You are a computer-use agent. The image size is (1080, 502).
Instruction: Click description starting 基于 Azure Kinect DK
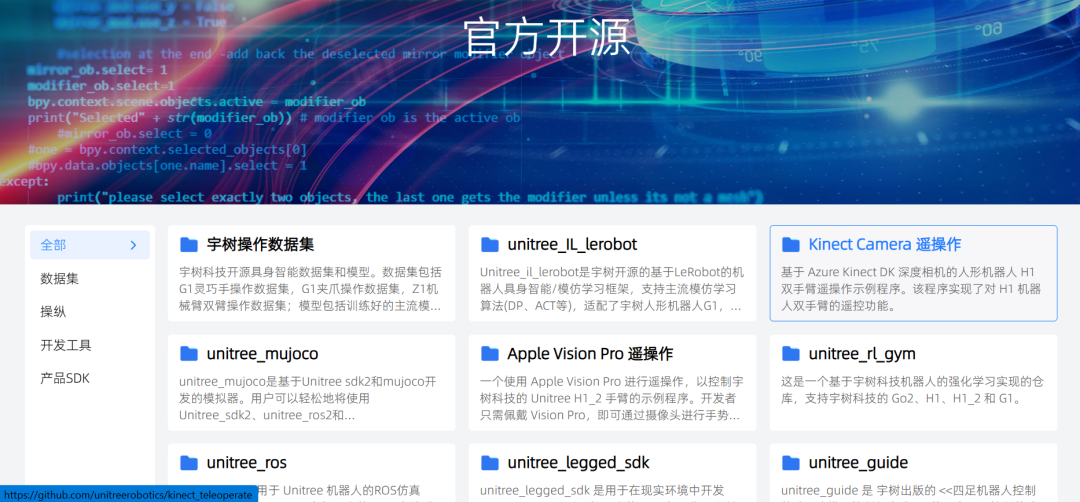[913, 289]
